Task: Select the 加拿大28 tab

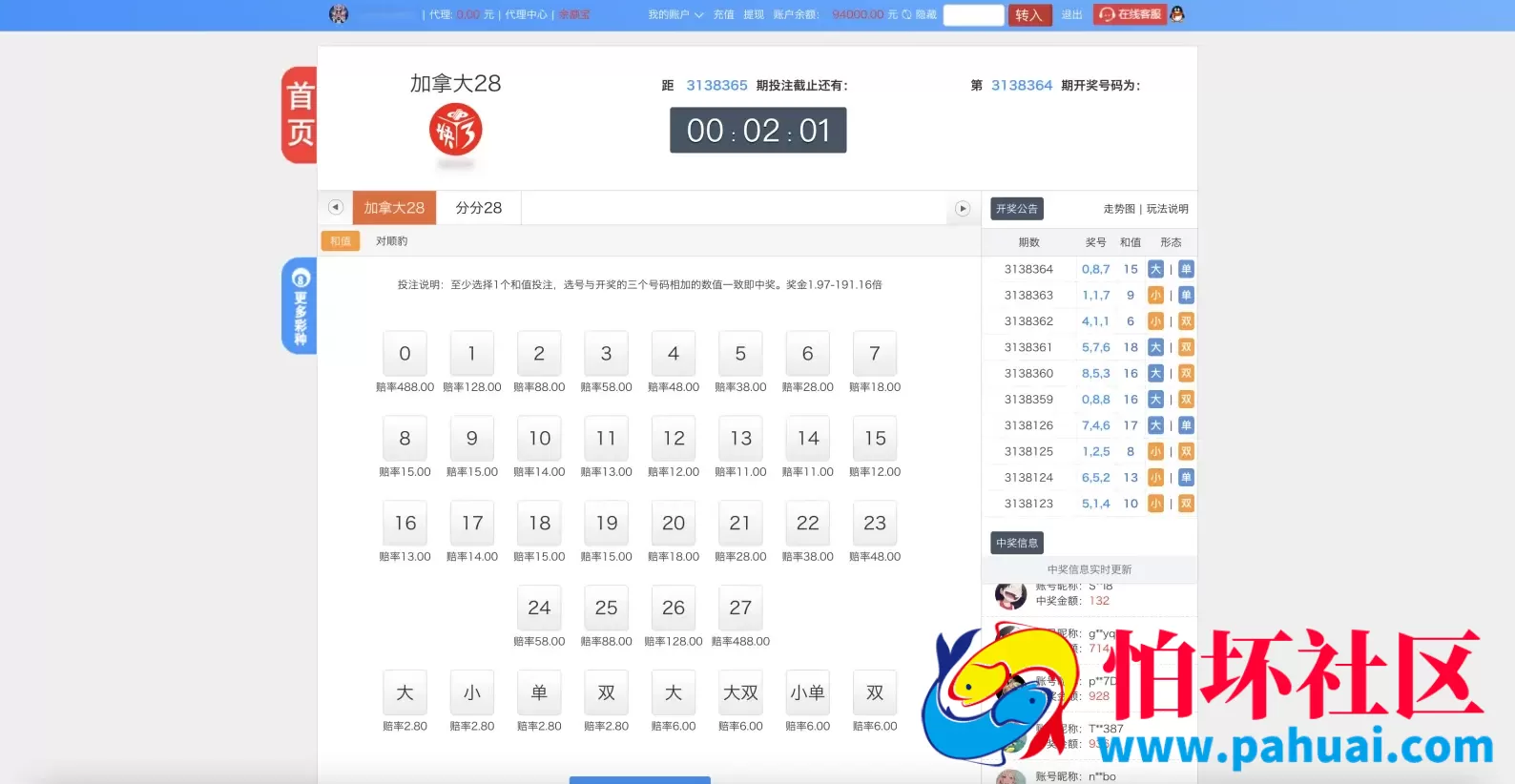Action: [394, 208]
